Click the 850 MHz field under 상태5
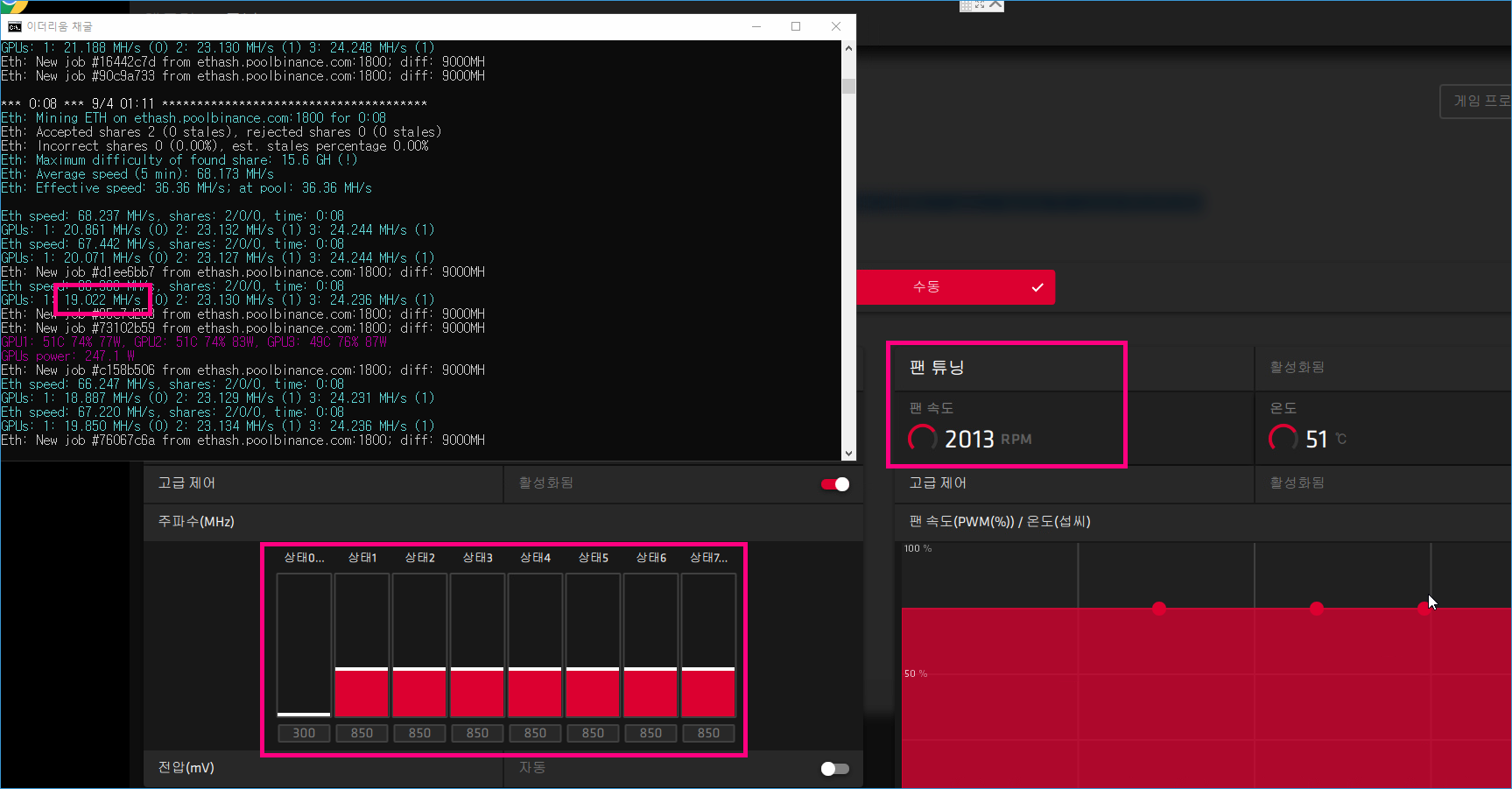This screenshot has width=1512, height=789. point(593,733)
